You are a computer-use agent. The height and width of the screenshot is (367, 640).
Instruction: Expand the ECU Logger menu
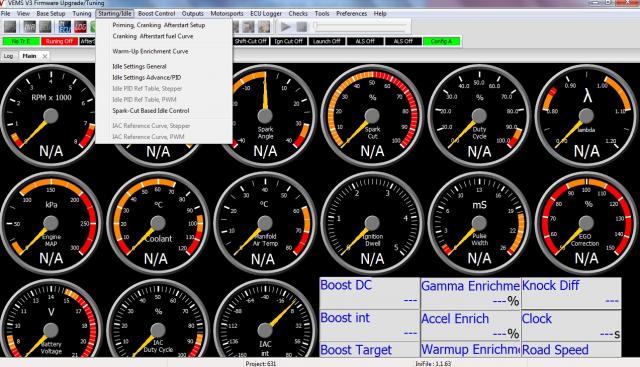point(266,13)
